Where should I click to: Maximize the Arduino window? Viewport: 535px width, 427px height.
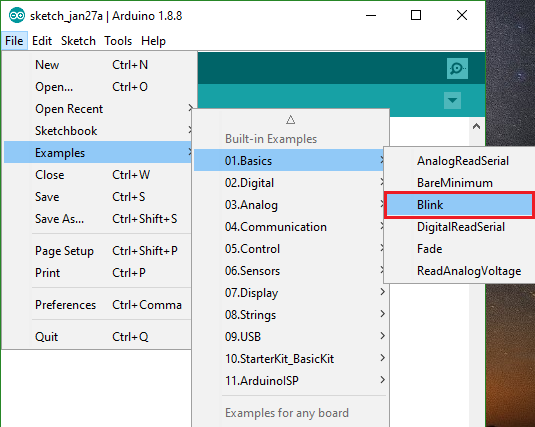(x=416, y=15)
